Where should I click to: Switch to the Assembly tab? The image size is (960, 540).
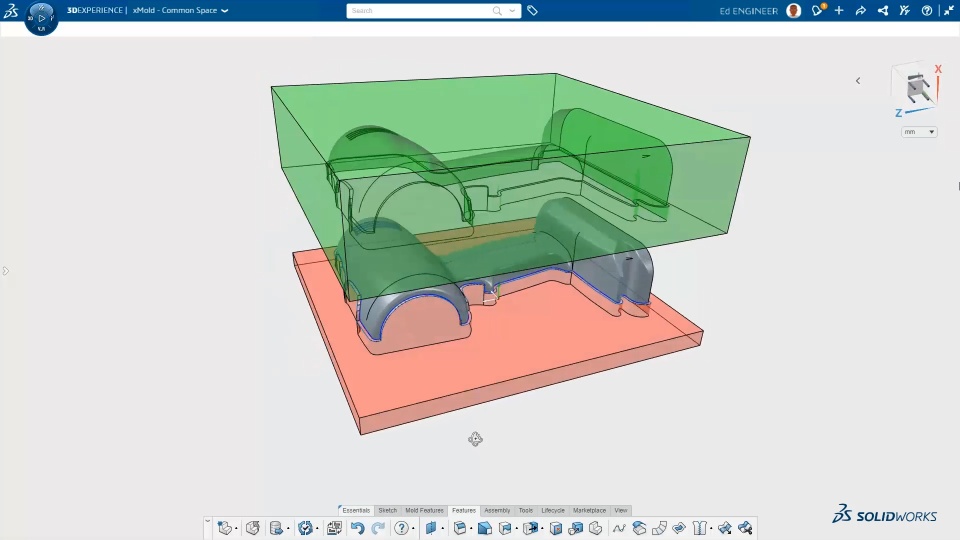coord(497,510)
